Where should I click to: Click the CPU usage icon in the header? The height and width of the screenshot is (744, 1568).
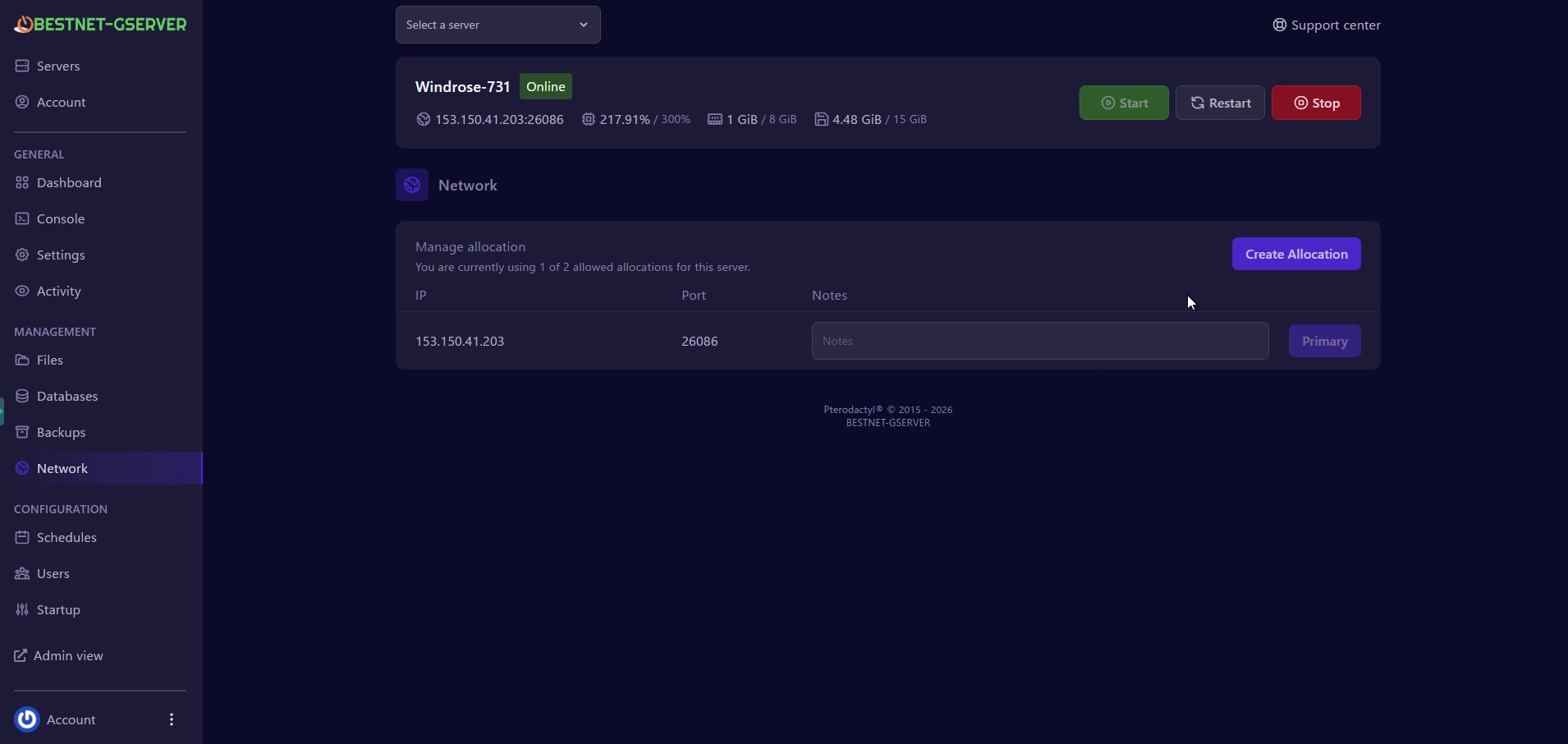tap(589, 119)
